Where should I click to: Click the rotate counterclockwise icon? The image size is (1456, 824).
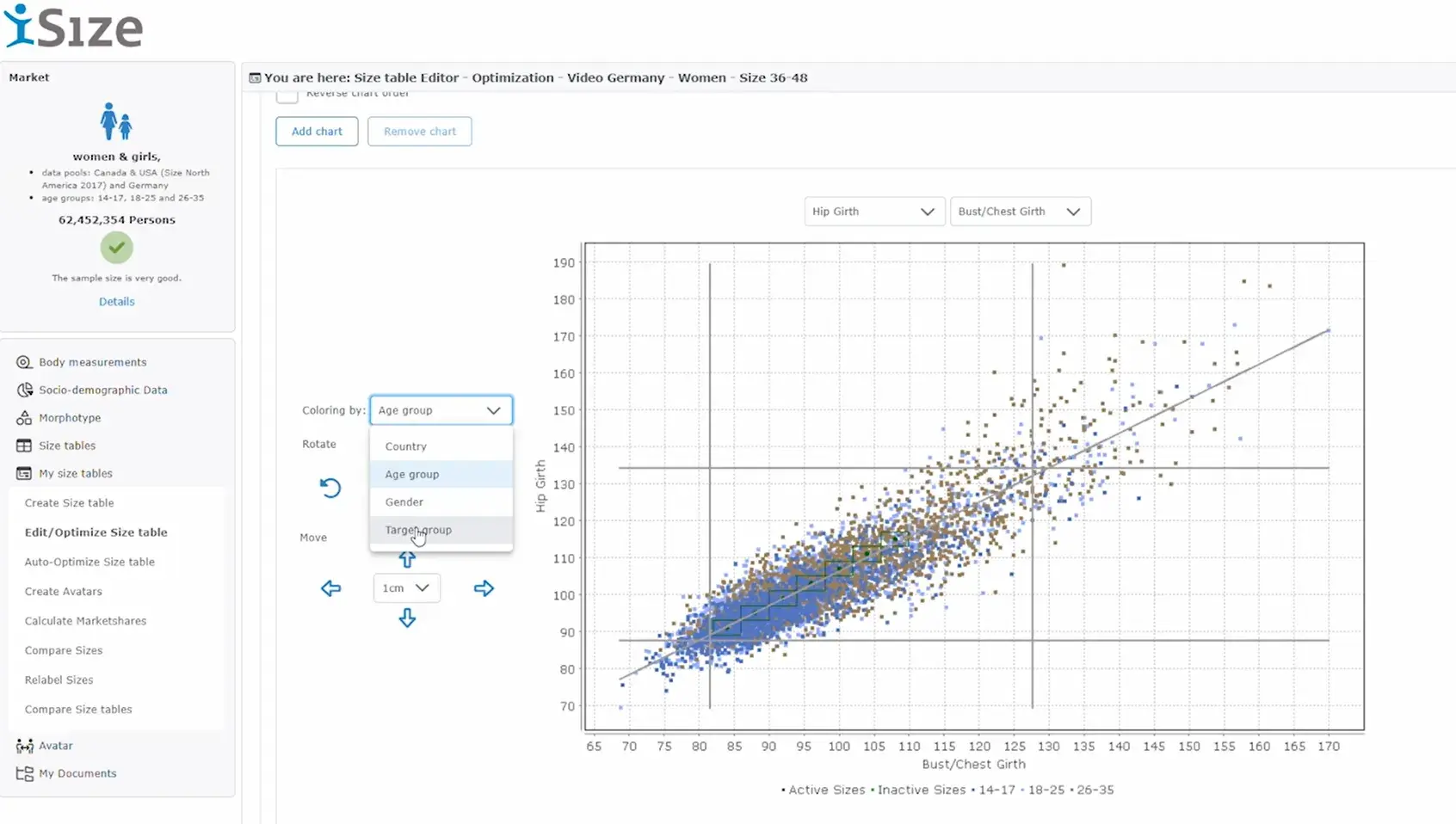[330, 489]
